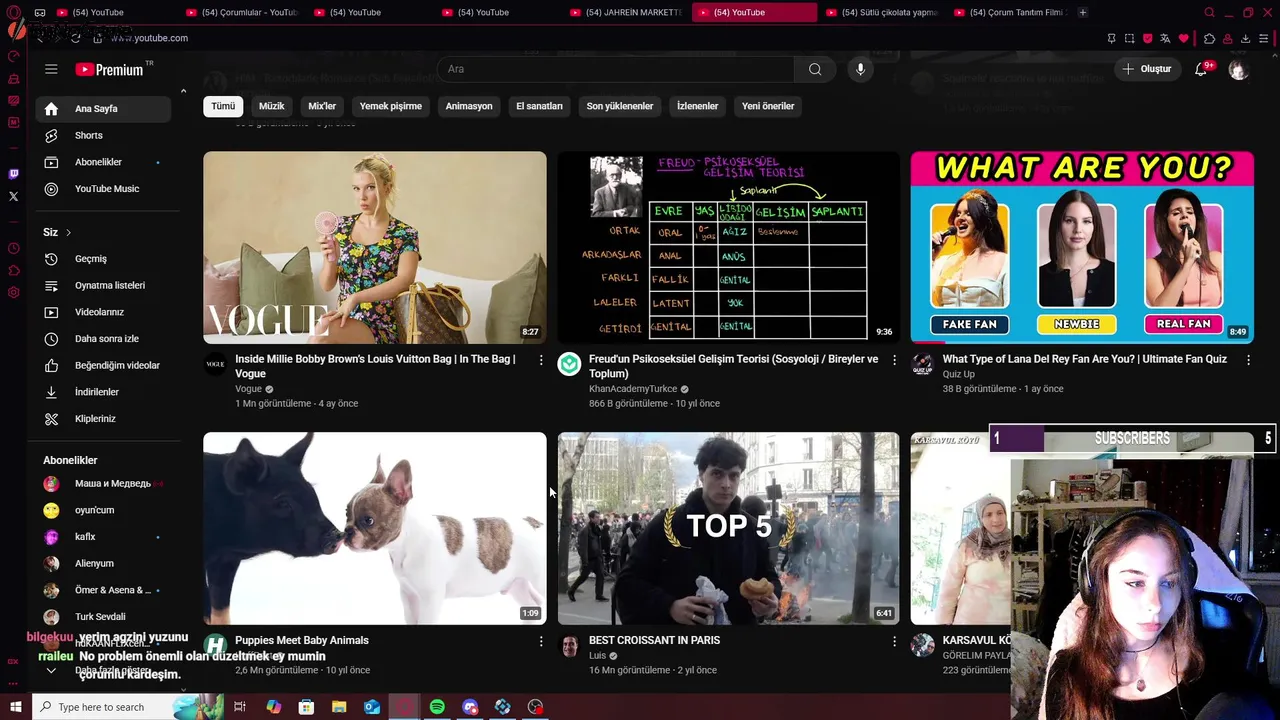This screenshot has width=1280, height=720.
Task: Open Abonelikler in the sidebar
Action: 103,162
